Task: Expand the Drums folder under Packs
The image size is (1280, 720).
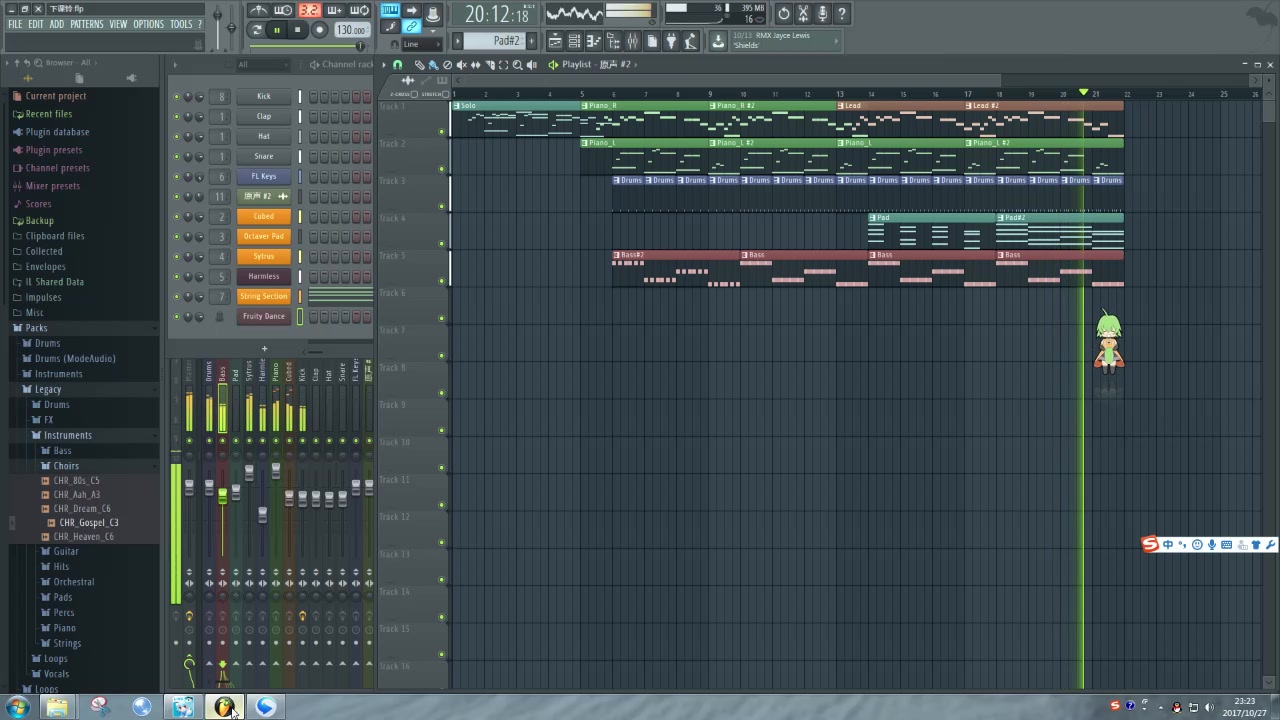Action: point(46,343)
